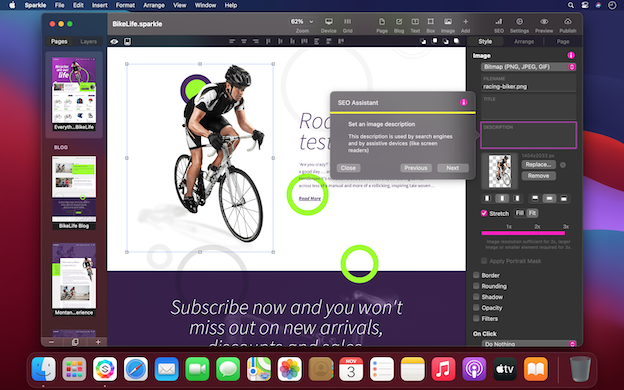Click Previous in SEO Assistant

(416, 168)
